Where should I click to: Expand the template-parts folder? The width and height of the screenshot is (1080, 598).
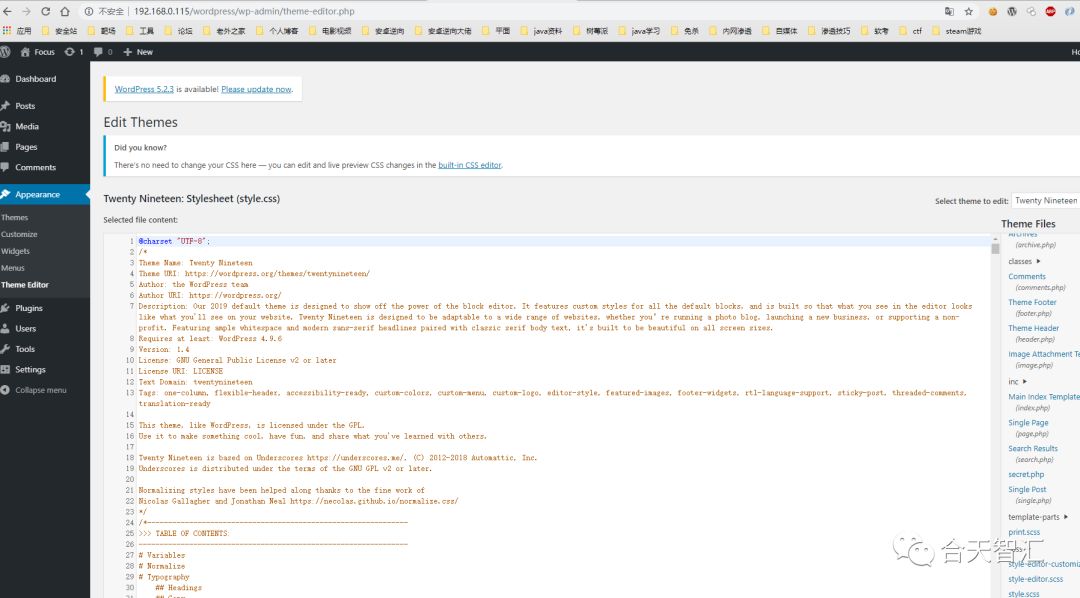[x=1038, y=517]
